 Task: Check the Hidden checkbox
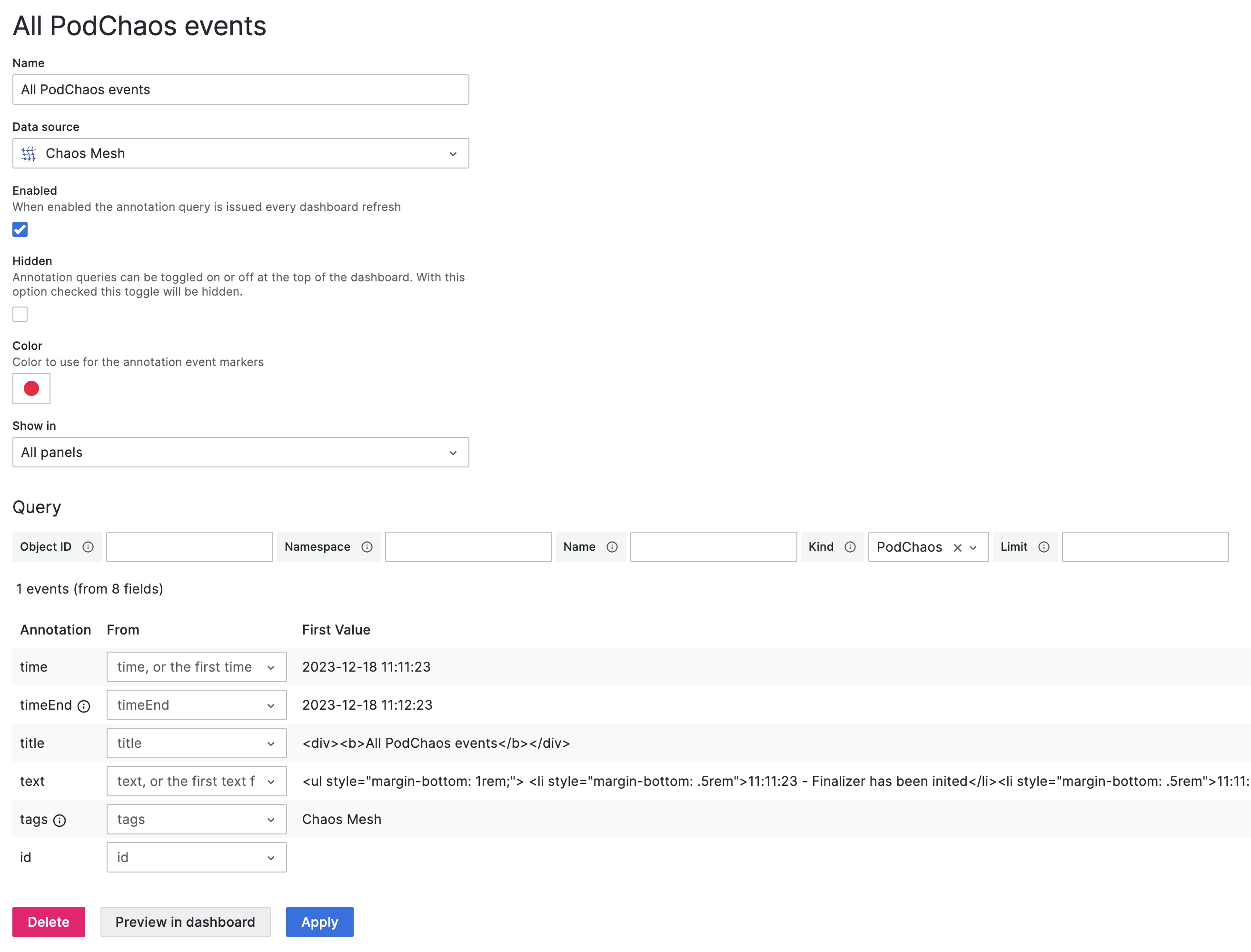click(x=20, y=314)
